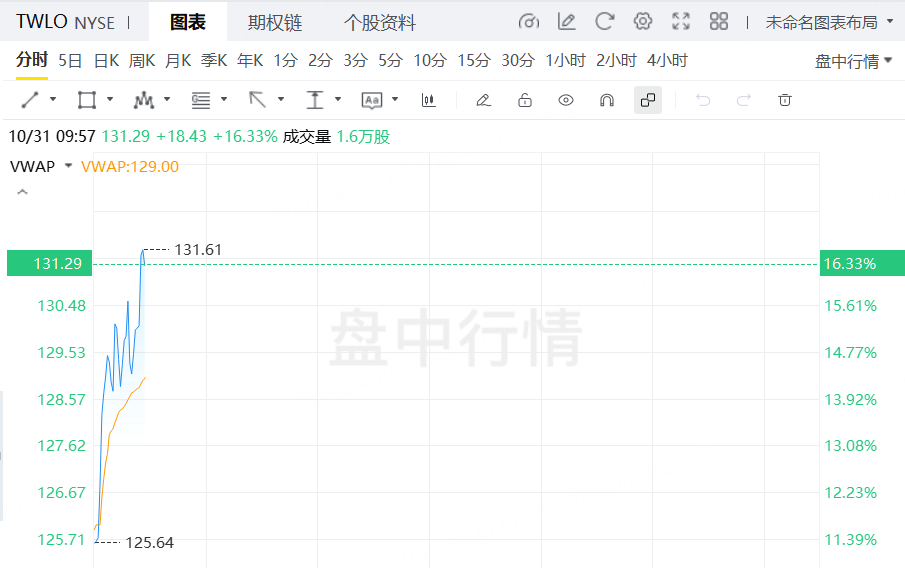Click the pencil edit drawing icon
The image size is (905, 568).
483,100
